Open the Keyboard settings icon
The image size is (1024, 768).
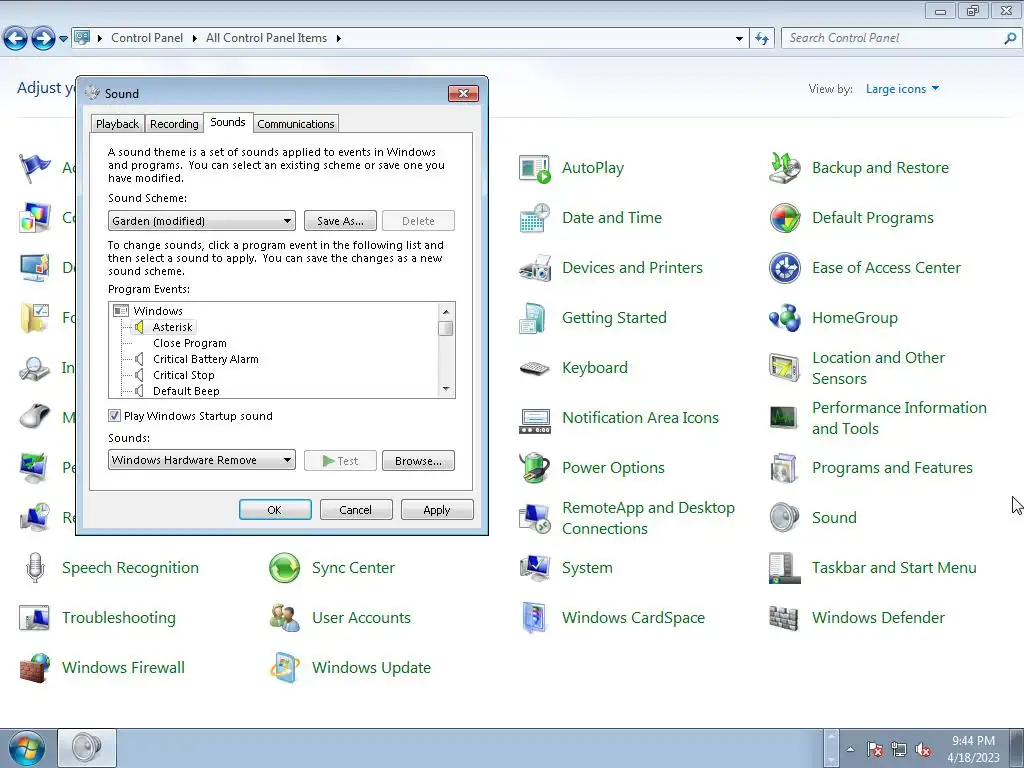535,368
